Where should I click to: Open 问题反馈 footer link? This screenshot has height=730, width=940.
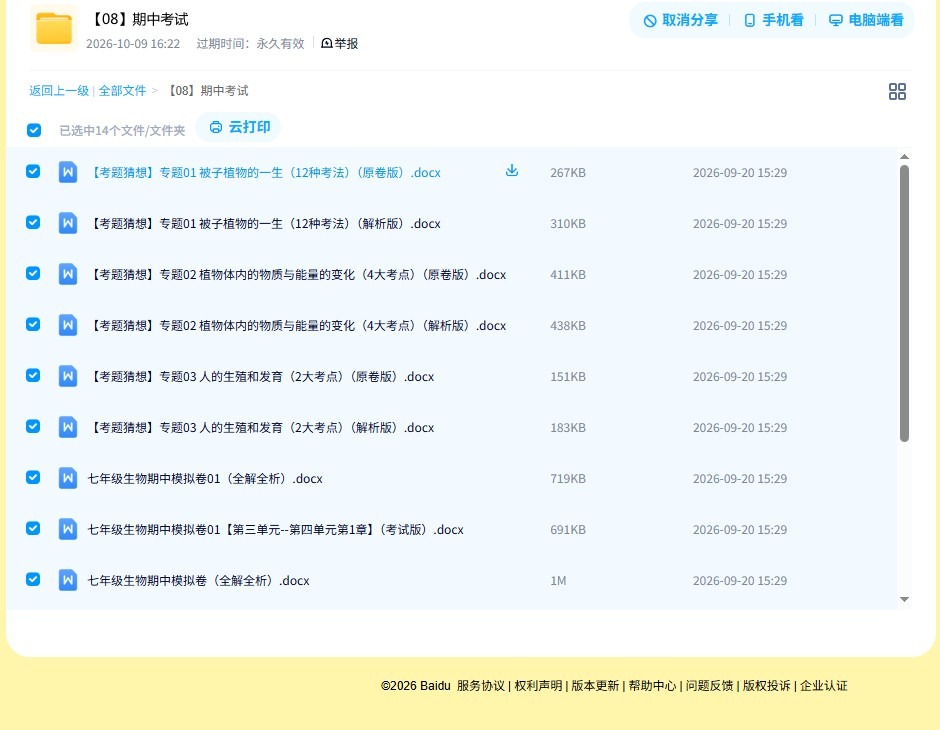pos(710,686)
